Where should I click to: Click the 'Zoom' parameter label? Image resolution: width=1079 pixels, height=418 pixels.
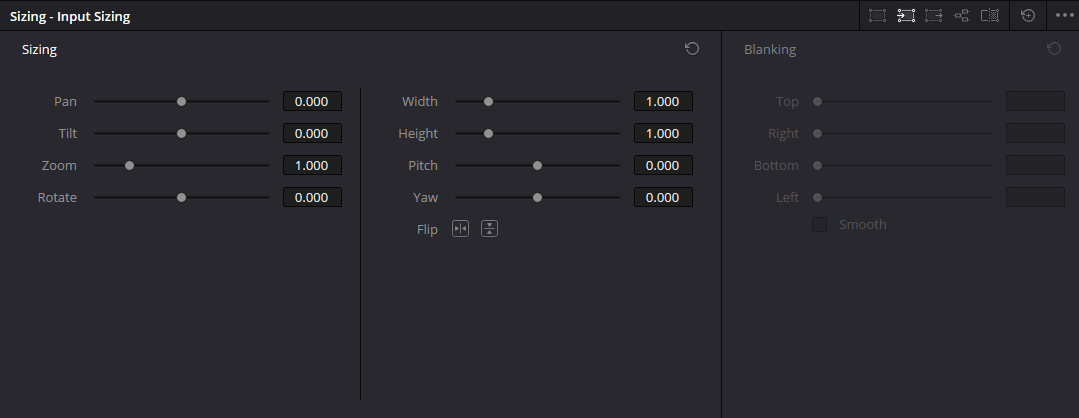tap(59, 165)
